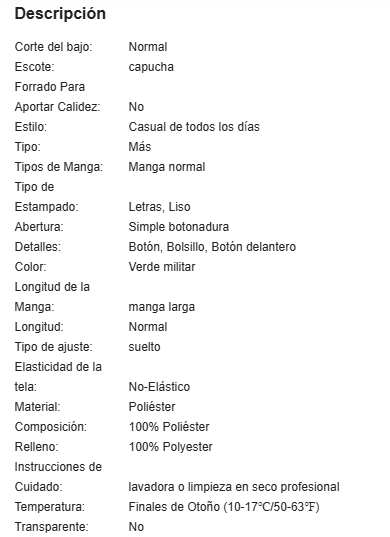Click 'lavadora o limpieza en seco profesional'
The height and width of the screenshot is (537, 390).
click(234, 487)
